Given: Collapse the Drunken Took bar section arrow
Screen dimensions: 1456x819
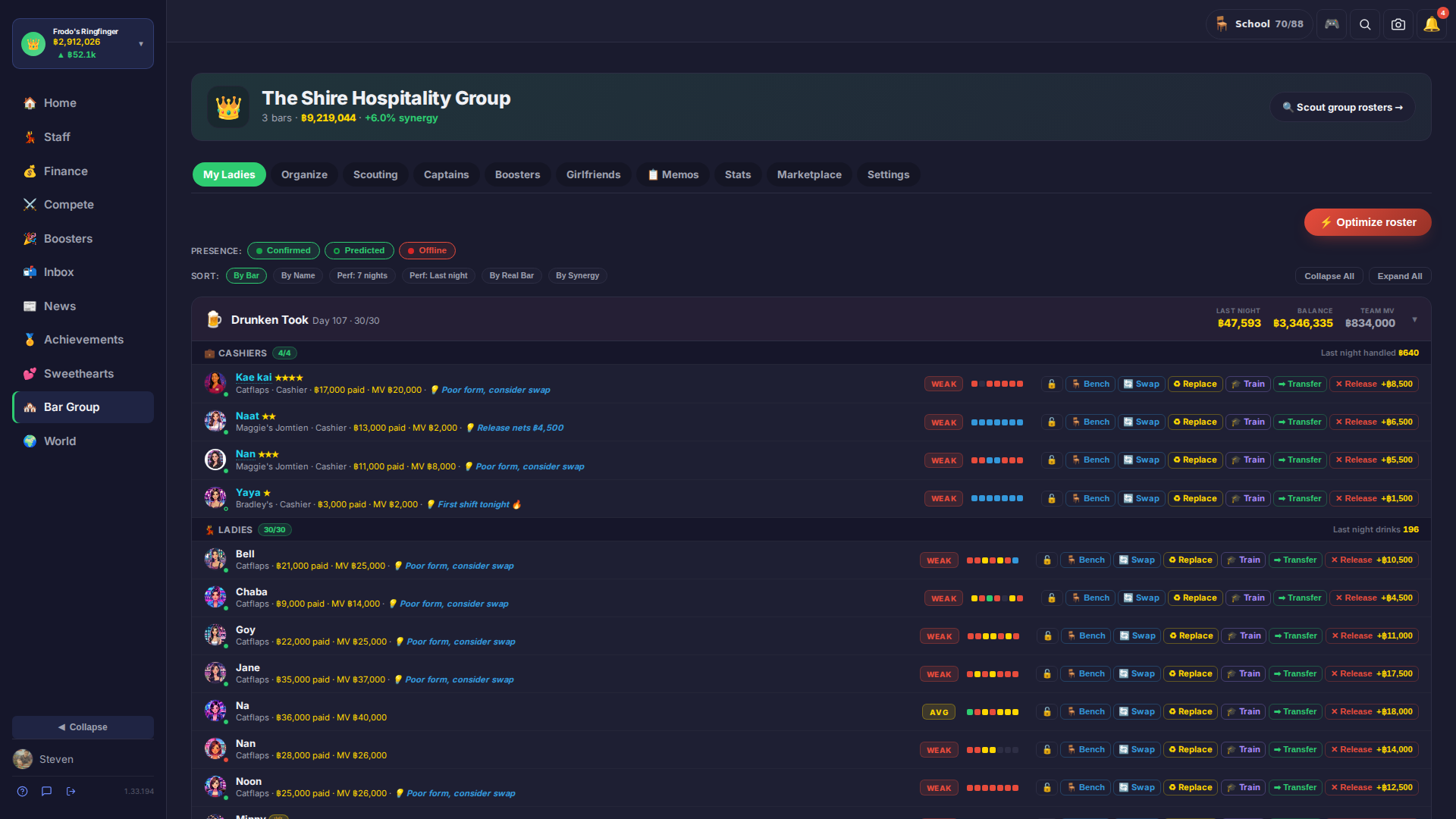Looking at the screenshot, I should (x=1414, y=319).
